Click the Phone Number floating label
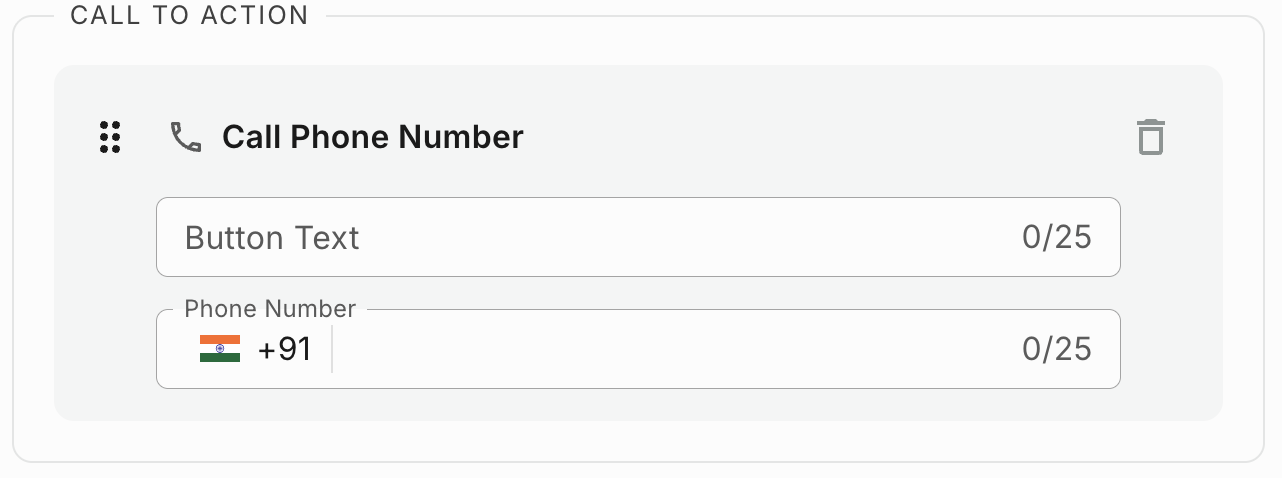1282x478 pixels. pyautogui.click(x=270, y=309)
